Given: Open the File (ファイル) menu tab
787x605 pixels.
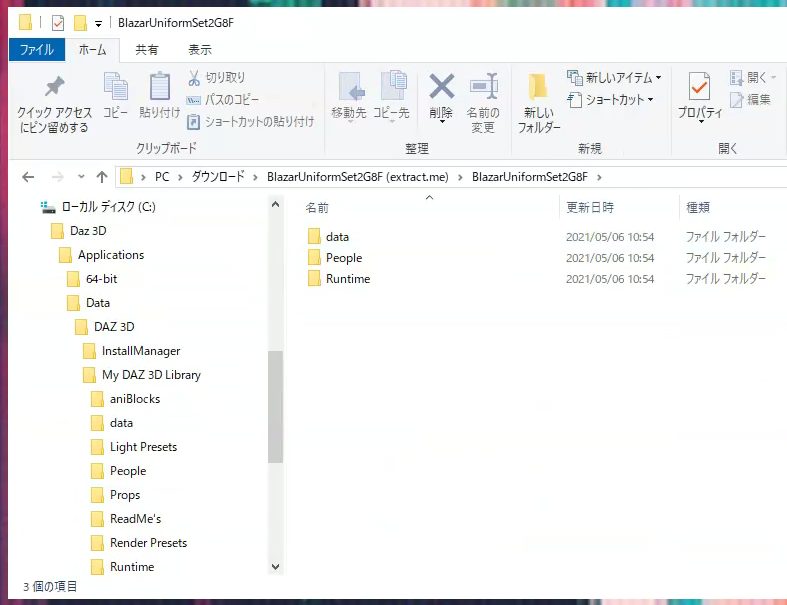Looking at the screenshot, I should [37, 50].
